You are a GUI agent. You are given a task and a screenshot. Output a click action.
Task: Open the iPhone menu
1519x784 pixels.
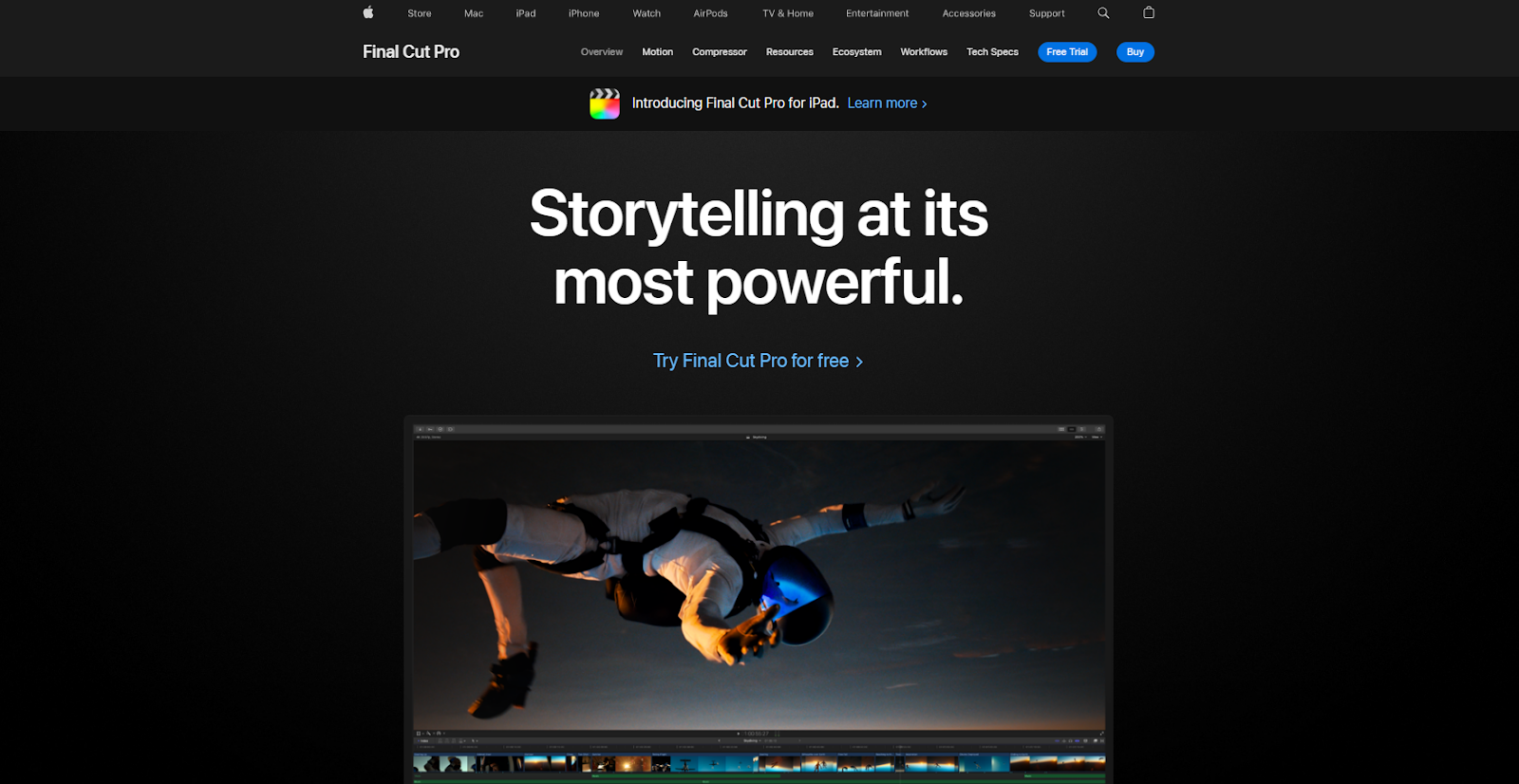tap(584, 13)
